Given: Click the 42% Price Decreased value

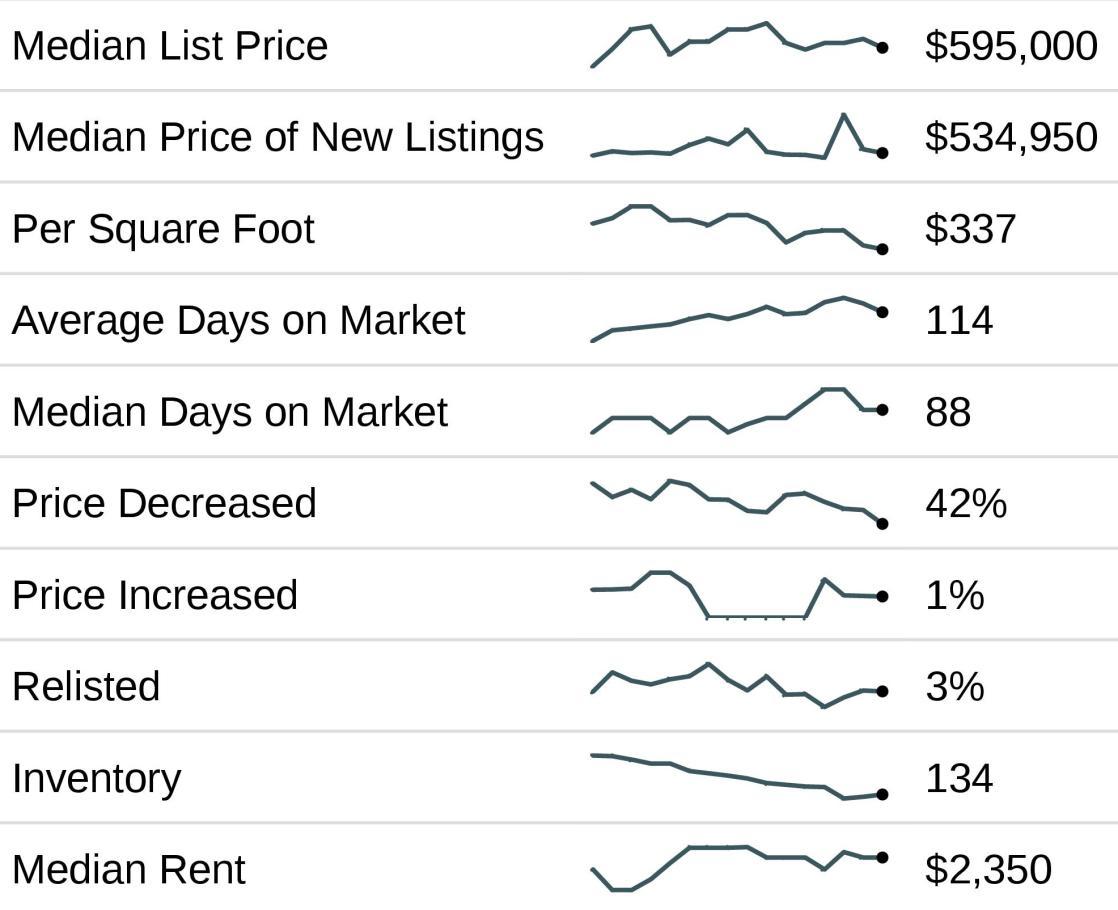Looking at the screenshot, I should (966, 503).
